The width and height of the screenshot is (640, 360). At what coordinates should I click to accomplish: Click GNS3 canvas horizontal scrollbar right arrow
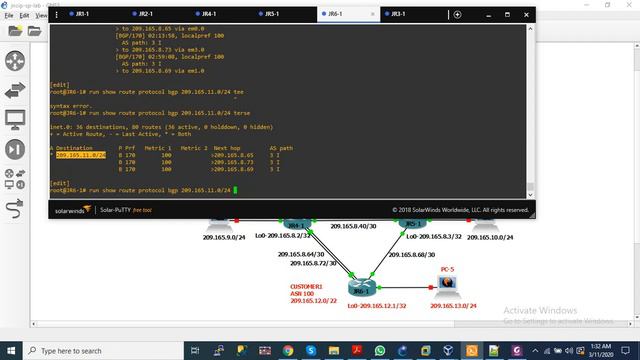click(630, 324)
